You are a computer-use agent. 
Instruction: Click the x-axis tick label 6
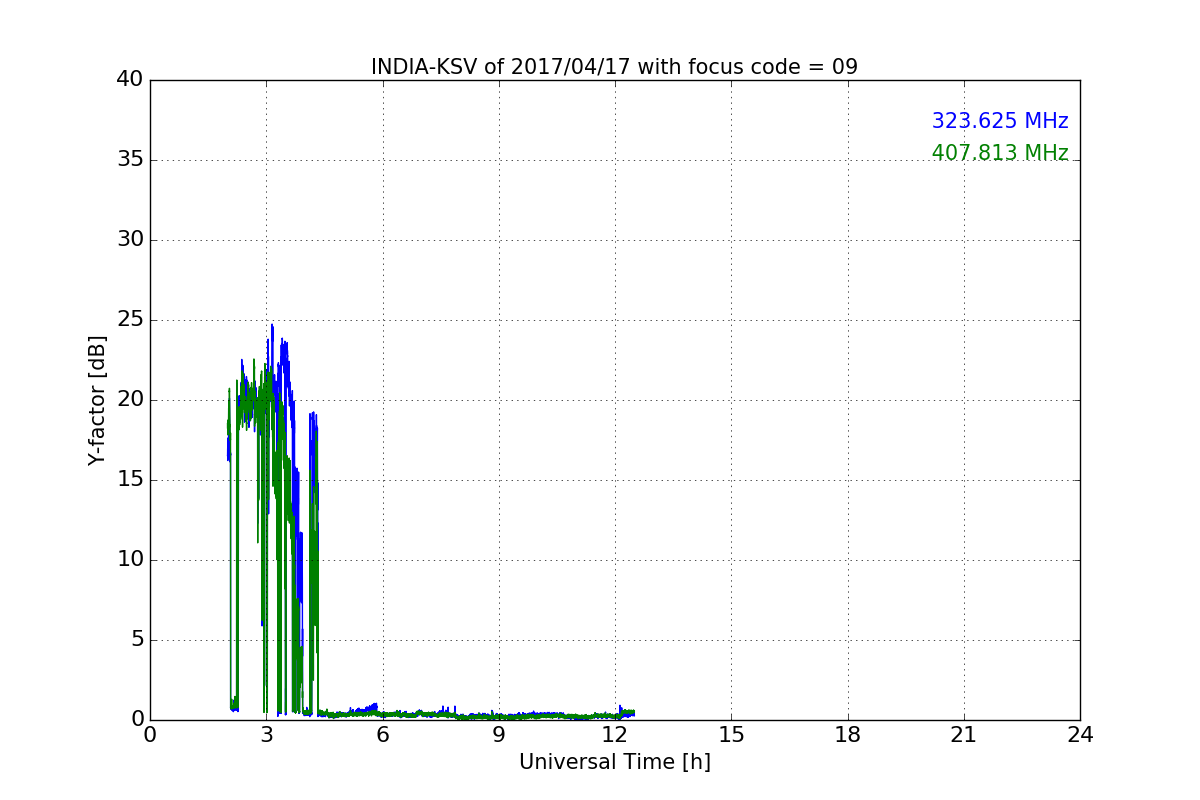coord(382,735)
